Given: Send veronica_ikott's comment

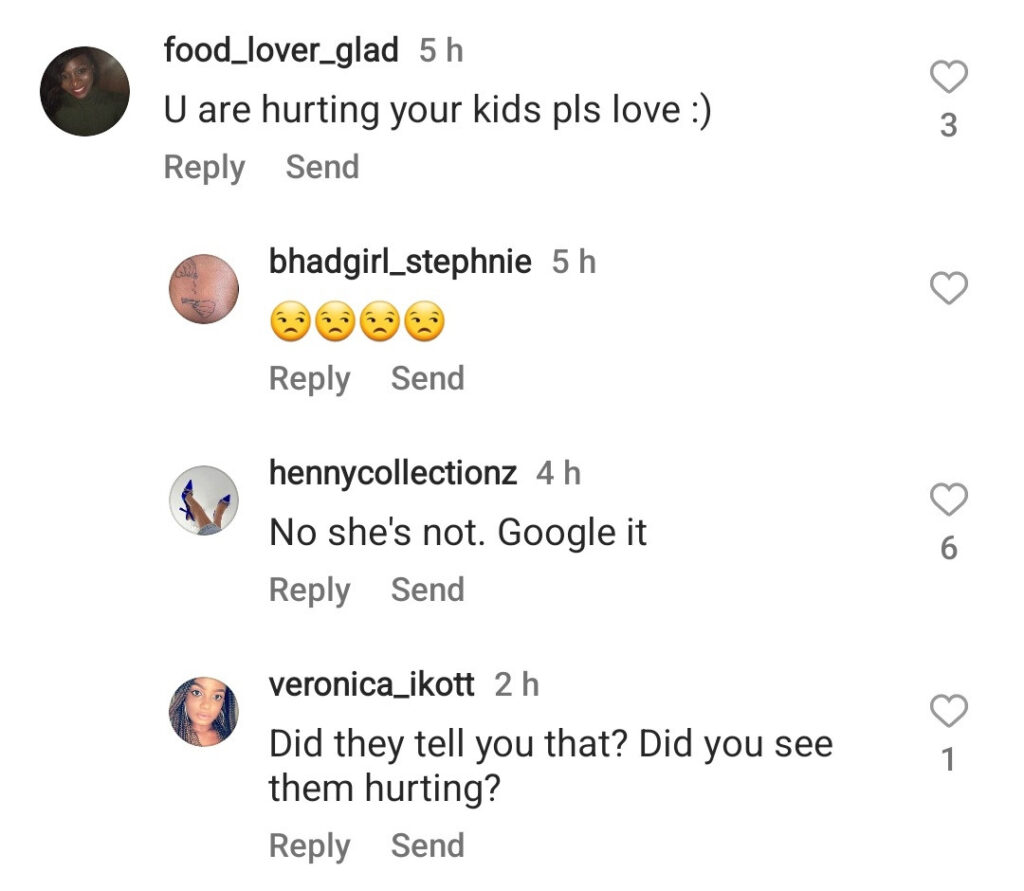Looking at the screenshot, I should tap(427, 846).
